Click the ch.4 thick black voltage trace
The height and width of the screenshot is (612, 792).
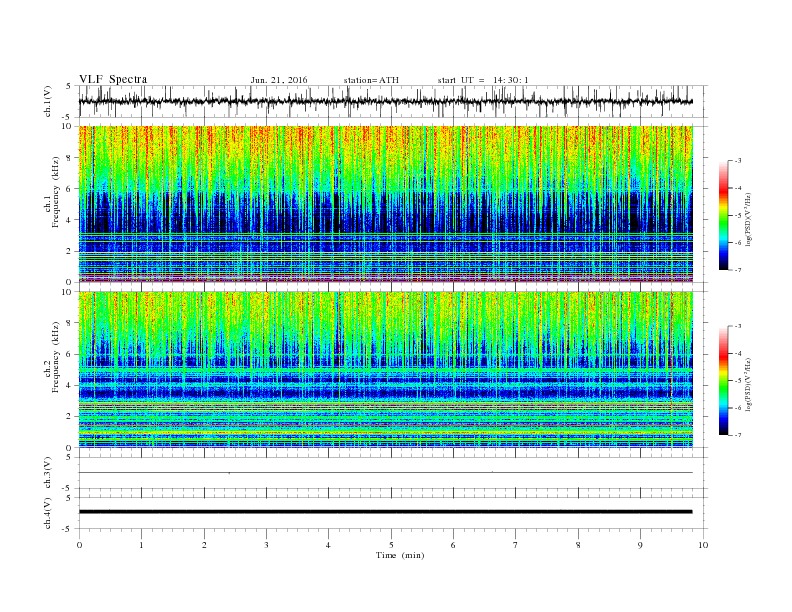(385, 512)
